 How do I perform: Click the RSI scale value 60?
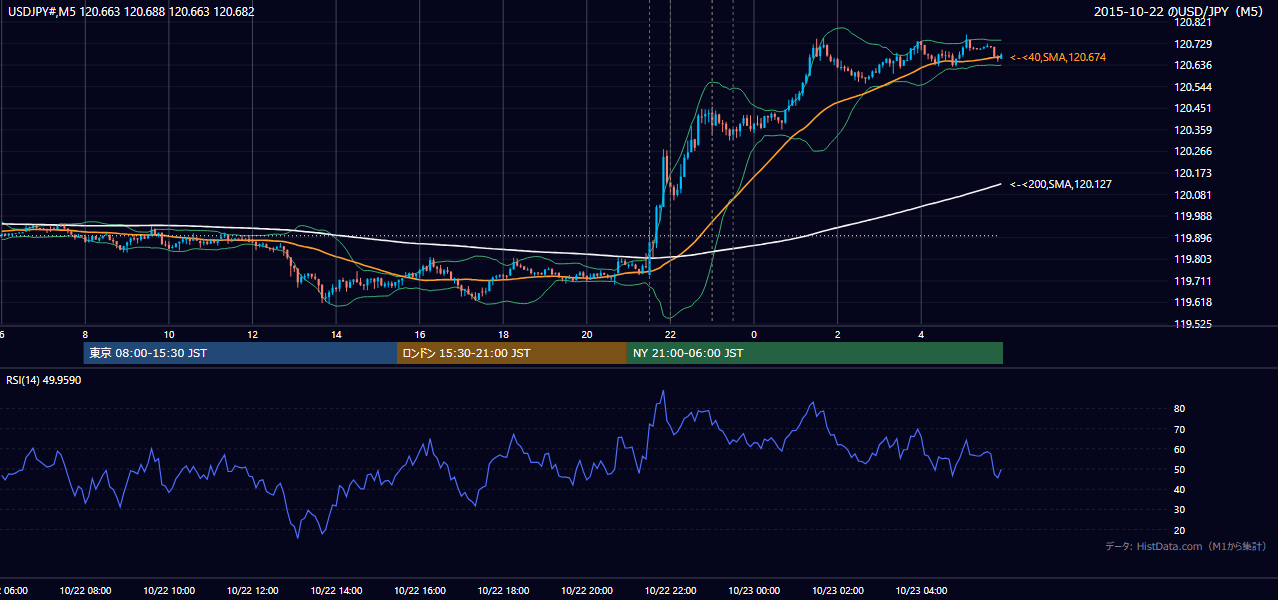(x=1180, y=449)
